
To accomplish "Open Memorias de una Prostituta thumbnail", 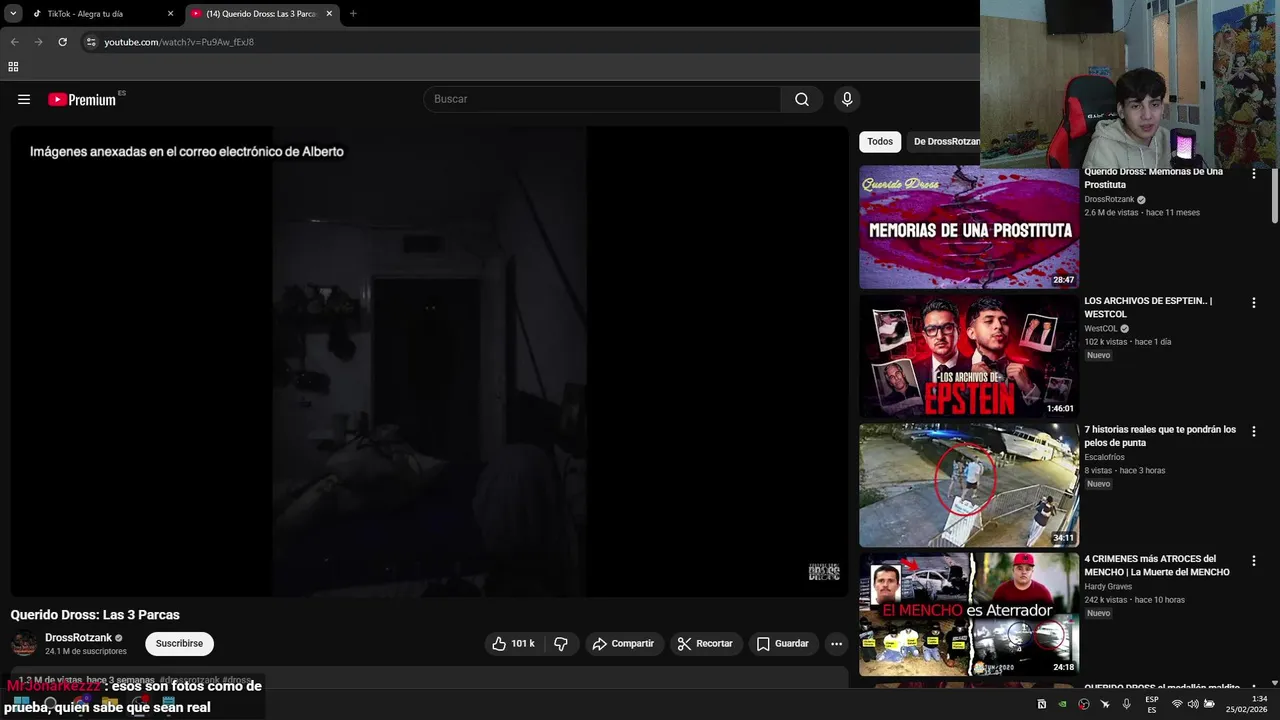I will (x=969, y=227).
